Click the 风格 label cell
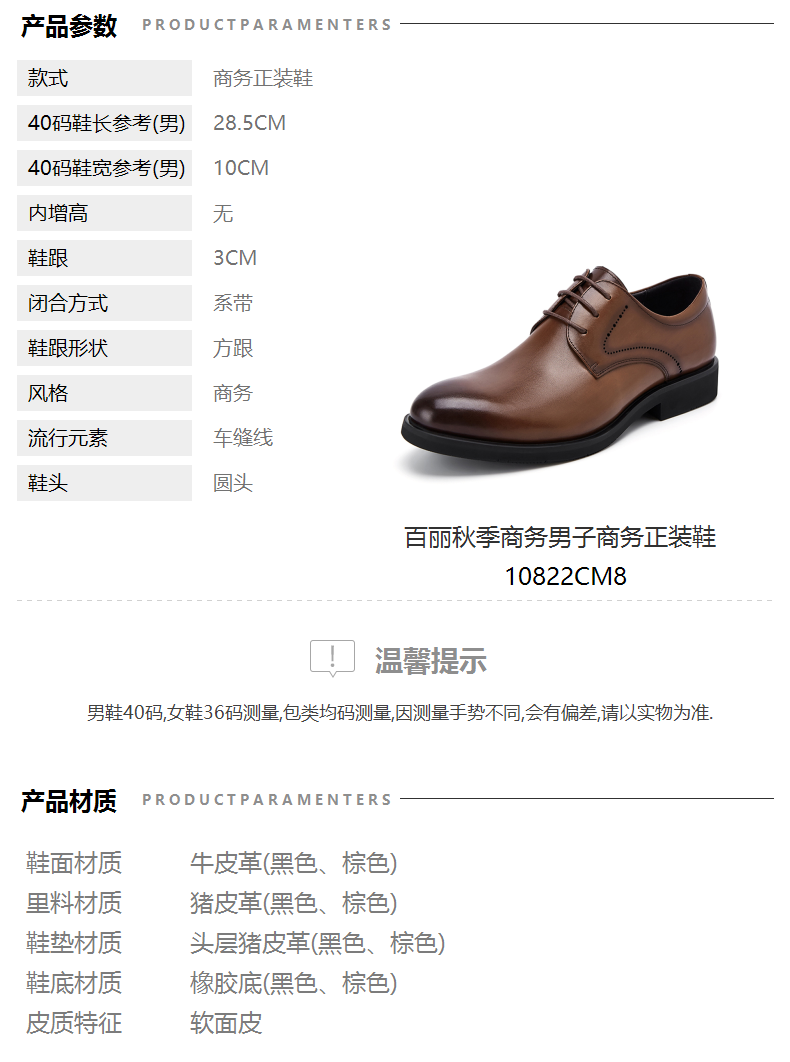This screenshot has height=1062, width=790. click(x=104, y=393)
